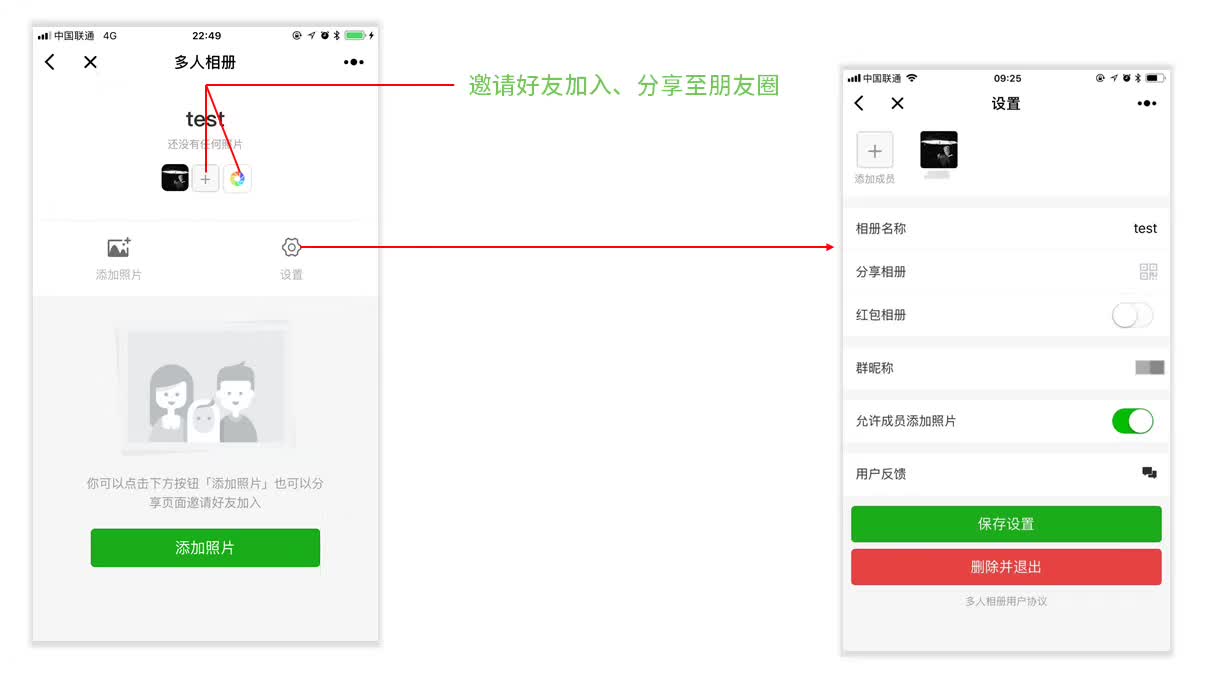Edit the 相册名称 field showing test
1212x684 pixels.
[x=1006, y=229]
